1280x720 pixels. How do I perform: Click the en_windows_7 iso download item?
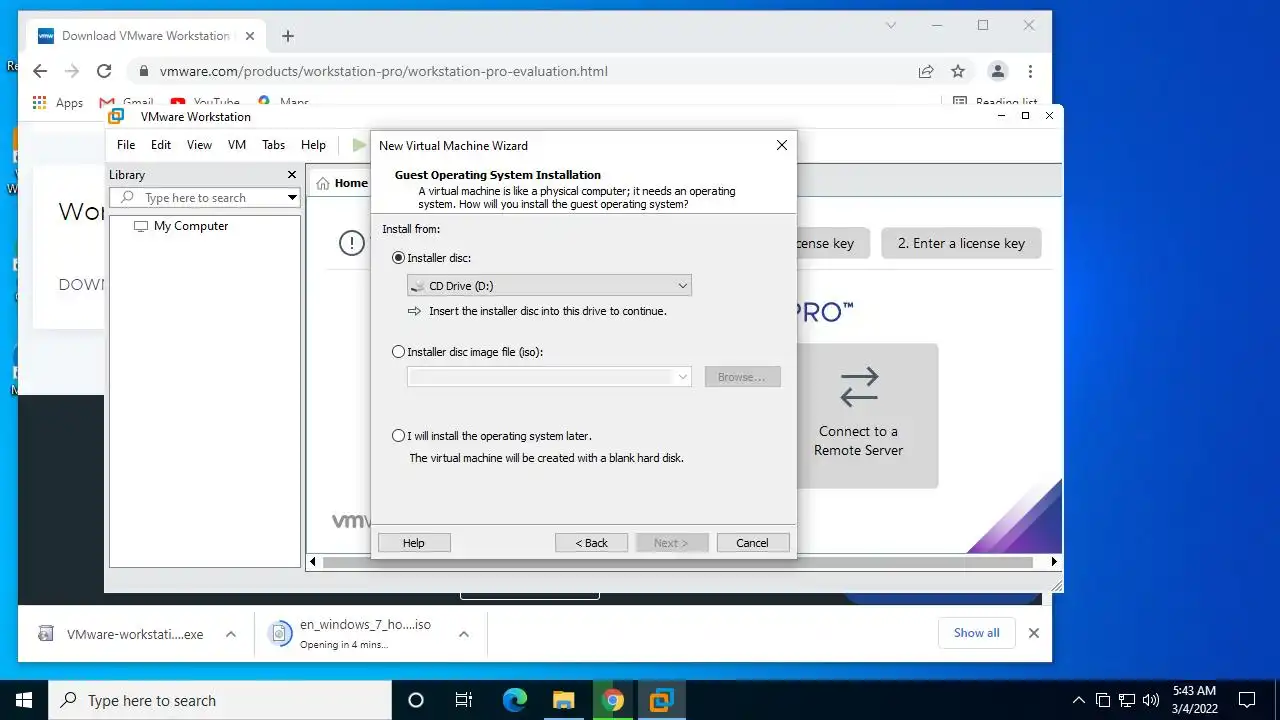(350, 634)
